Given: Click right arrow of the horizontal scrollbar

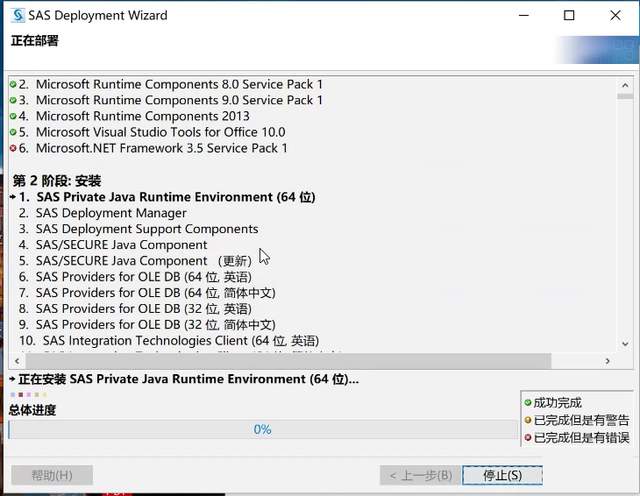Looking at the screenshot, I should tap(608, 361).
